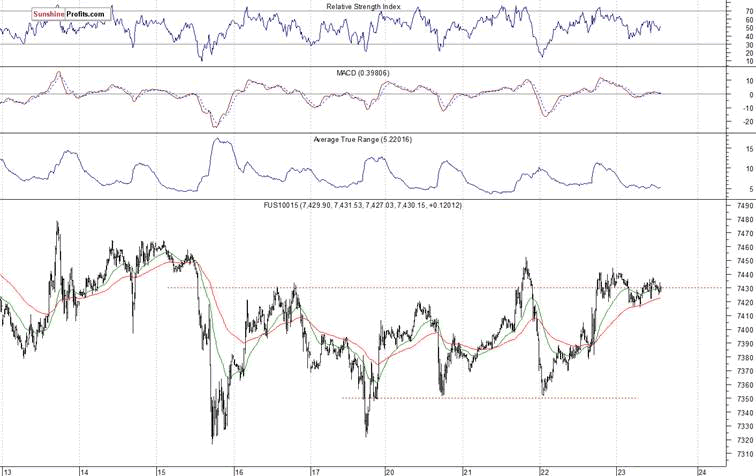Select date 24 on the time axis
Screen dimensions: 756x476
pyautogui.click(x=702, y=471)
